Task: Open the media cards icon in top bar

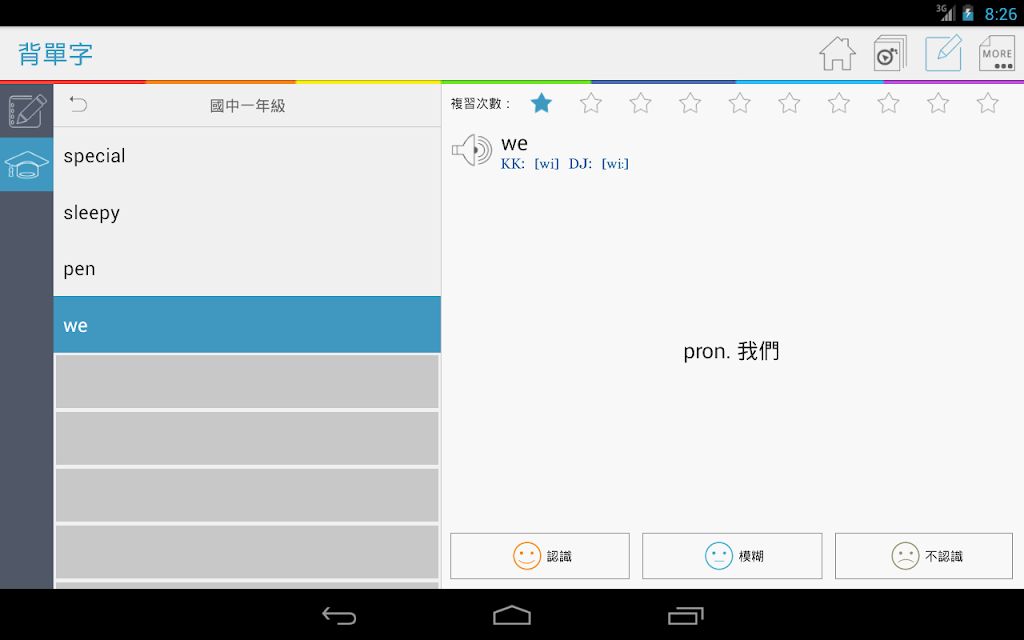Action: coord(890,54)
